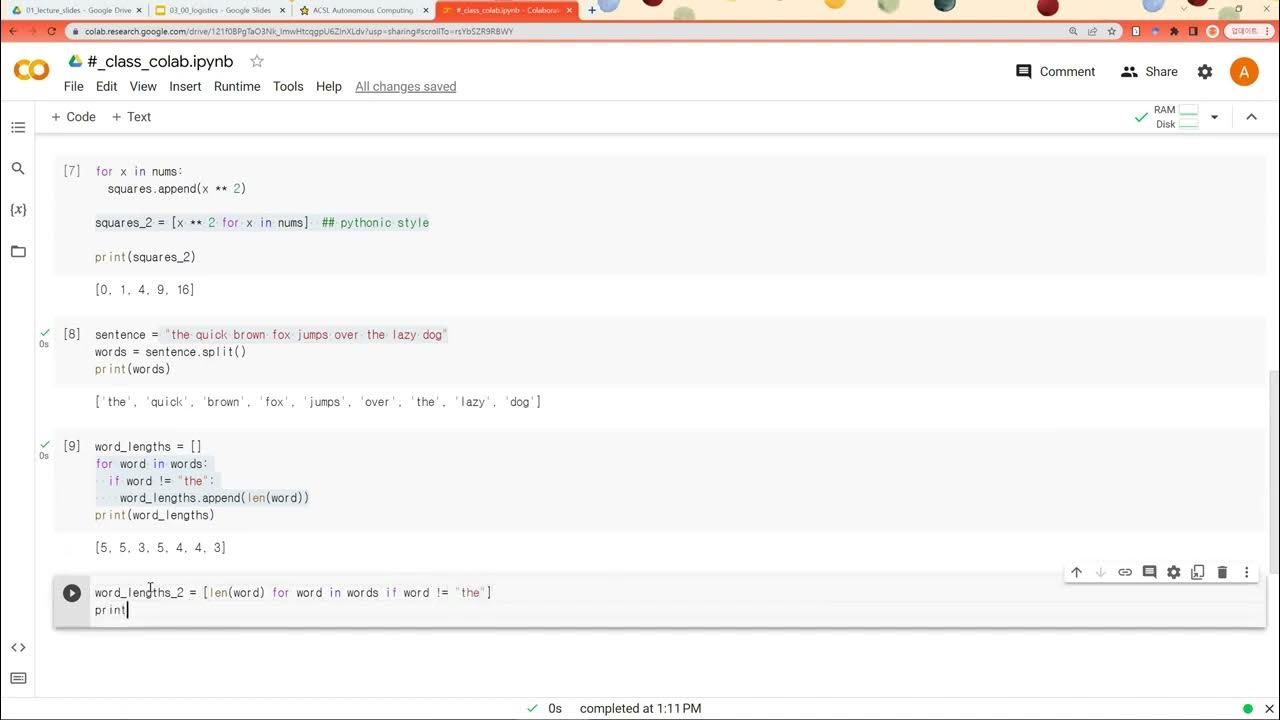Click the green connection status dot
Image resolution: width=1280 pixels, height=720 pixels.
click(x=1246, y=708)
